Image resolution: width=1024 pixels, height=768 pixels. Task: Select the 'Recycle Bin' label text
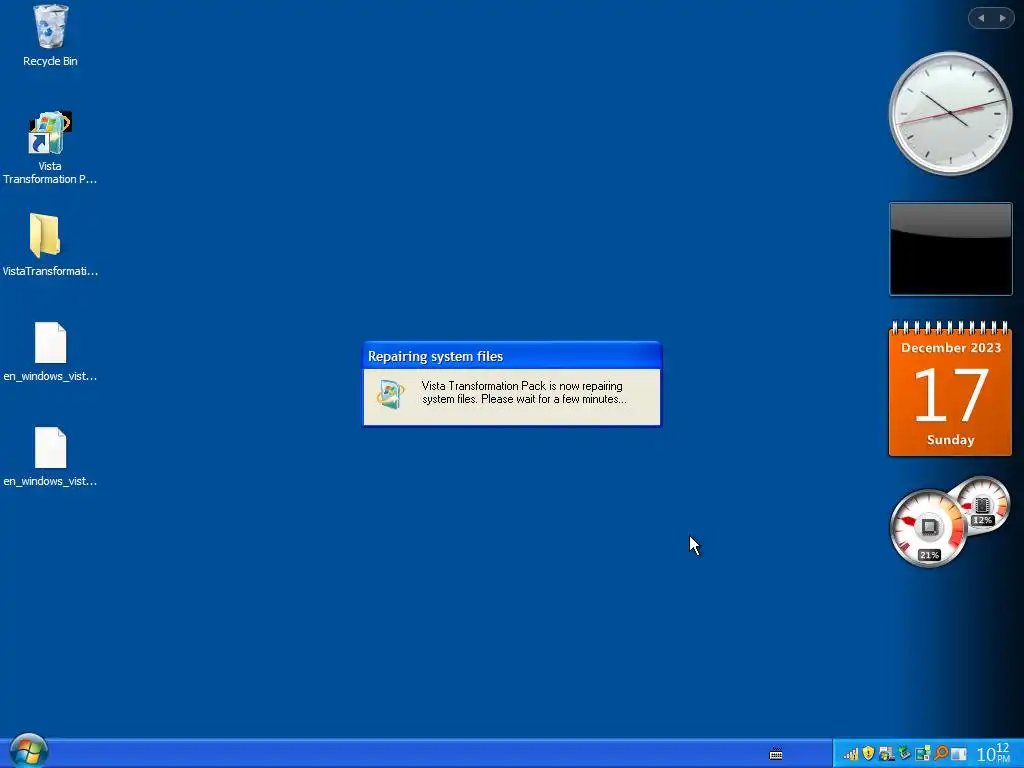click(50, 61)
